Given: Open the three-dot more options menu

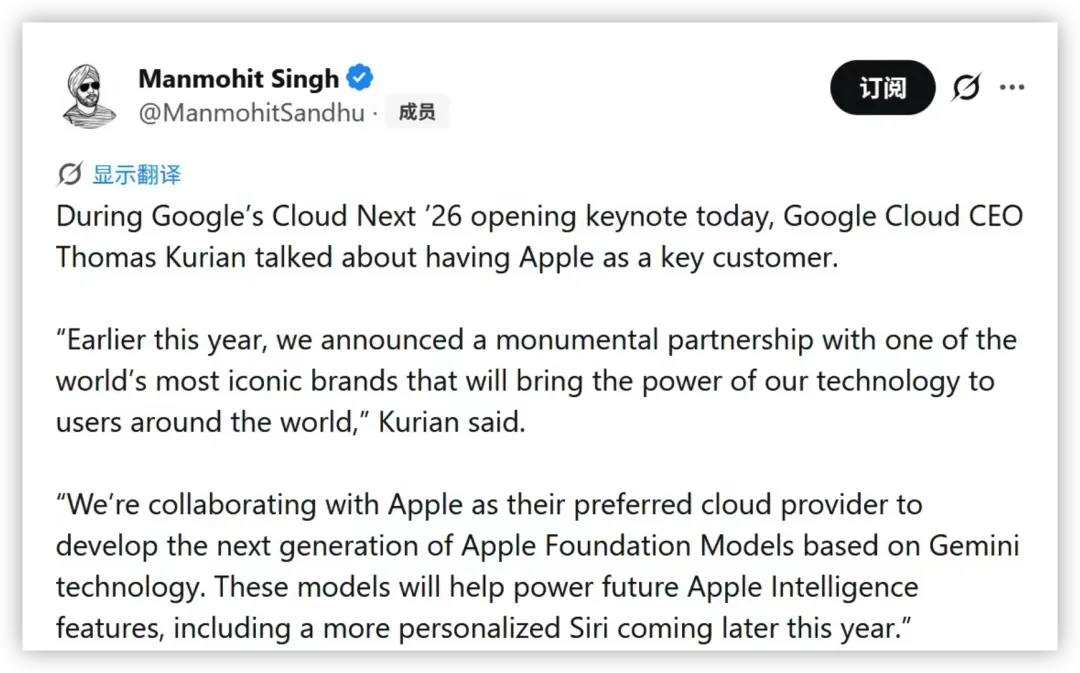Looking at the screenshot, I should point(1011,87).
